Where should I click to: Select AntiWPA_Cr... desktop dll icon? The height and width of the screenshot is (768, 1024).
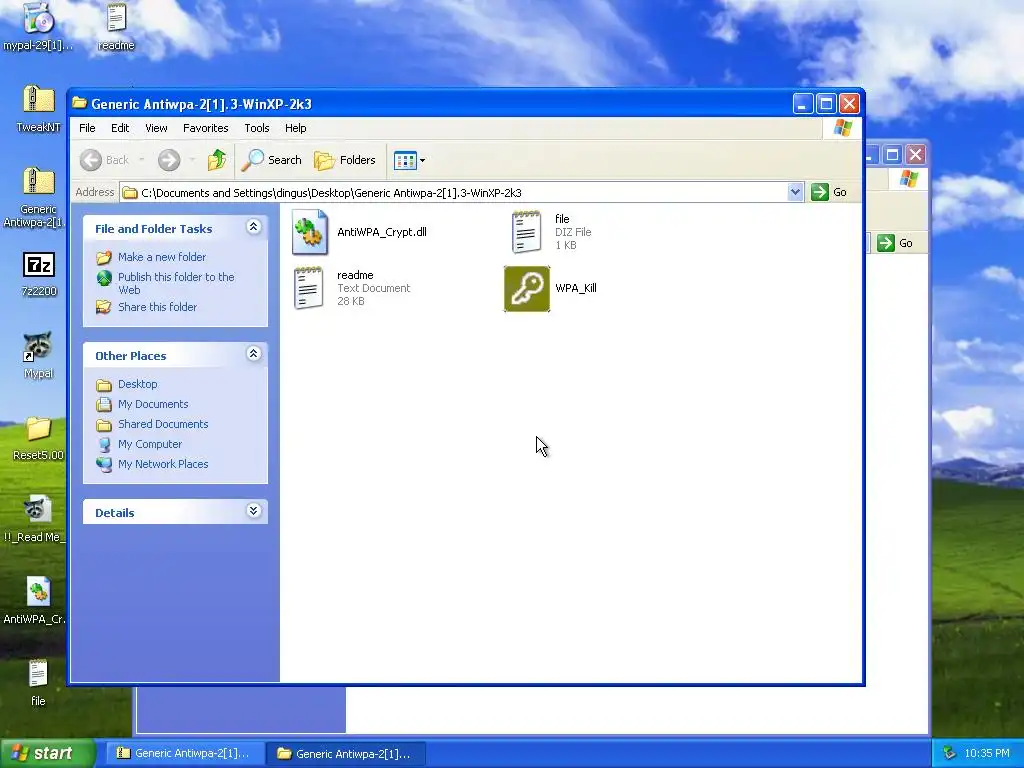point(36,600)
